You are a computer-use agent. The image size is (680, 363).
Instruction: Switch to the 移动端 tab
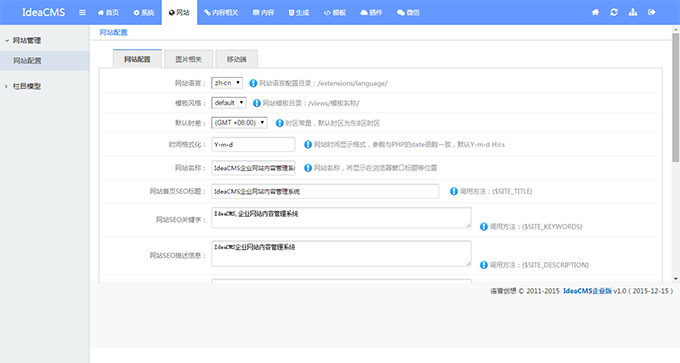coord(236,59)
